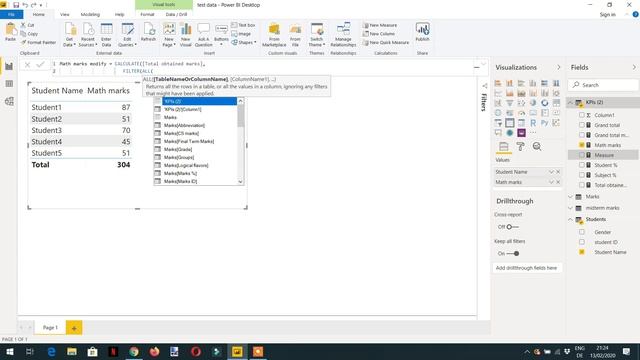Viewport: 640px width, 360px height.
Task: Open the Fields well tab icon
Action: tap(504, 147)
